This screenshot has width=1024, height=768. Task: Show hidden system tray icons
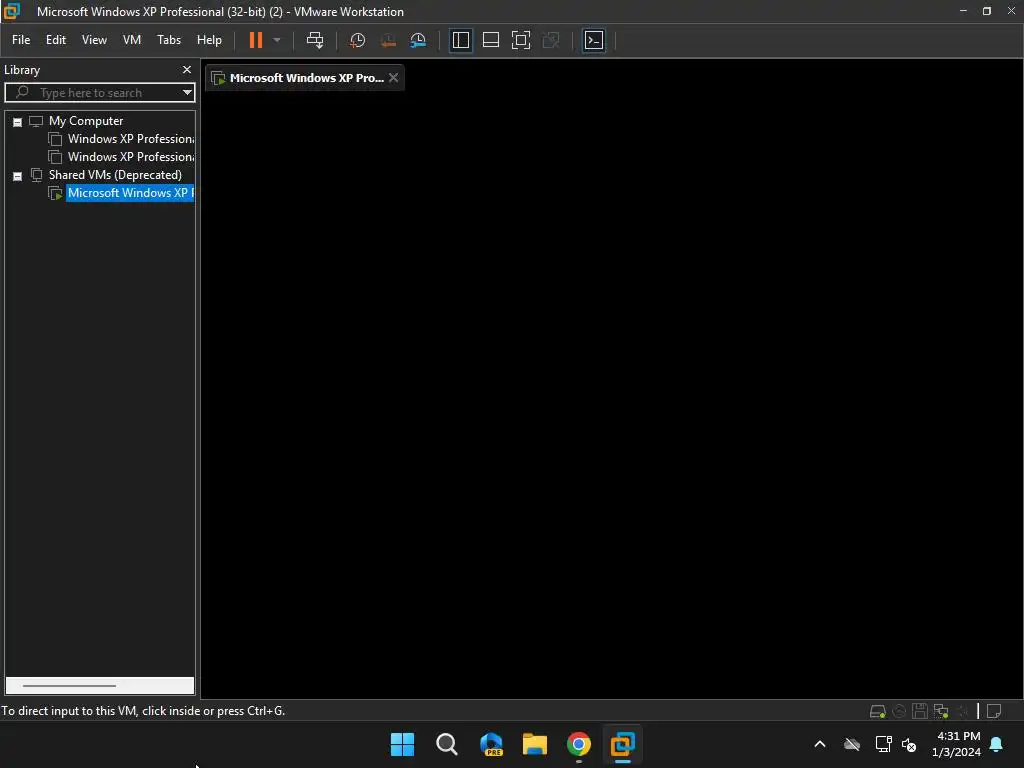[x=820, y=744]
